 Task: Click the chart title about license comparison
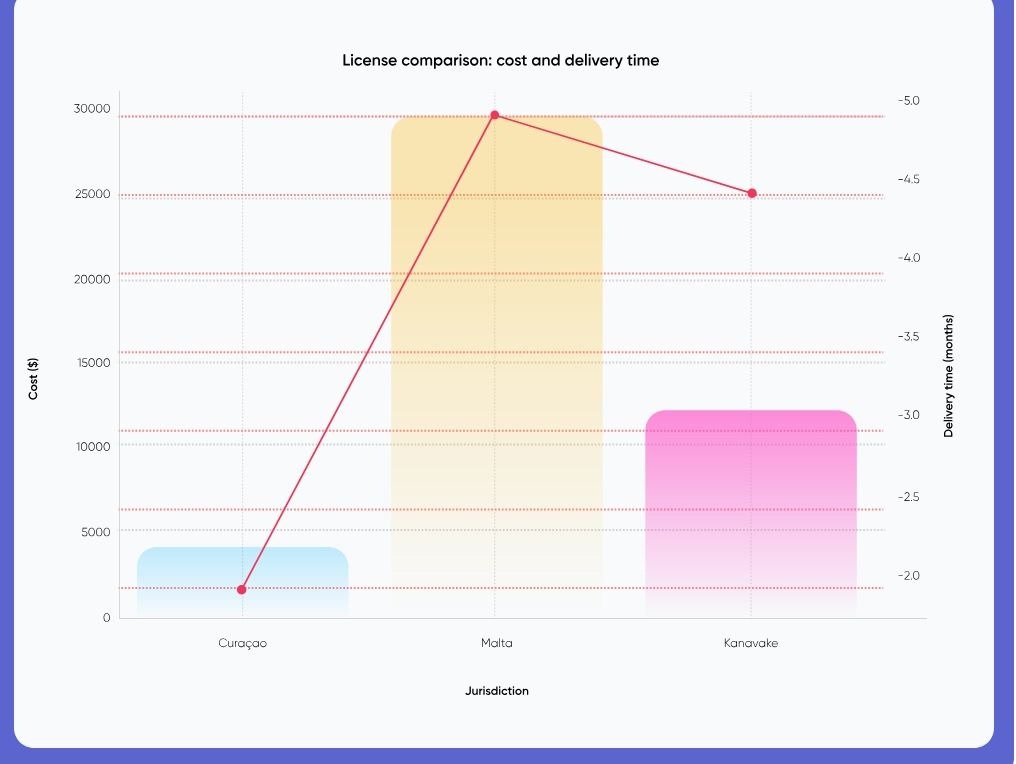click(x=500, y=60)
